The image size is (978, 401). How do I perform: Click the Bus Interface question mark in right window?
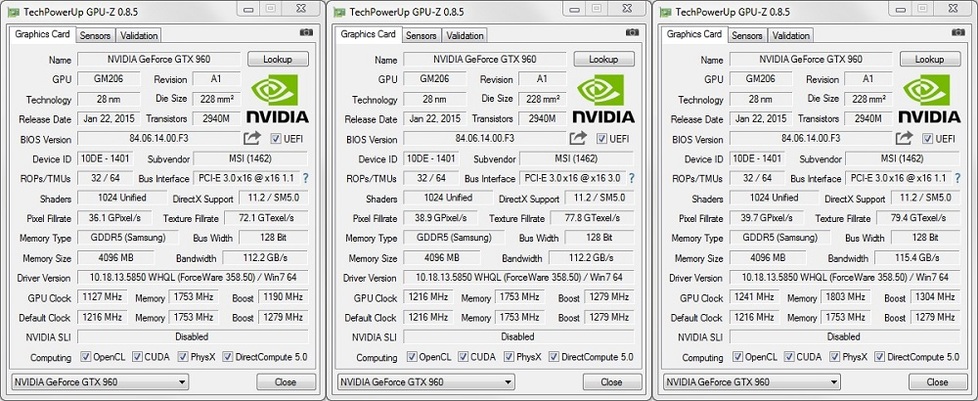pyautogui.click(x=958, y=178)
